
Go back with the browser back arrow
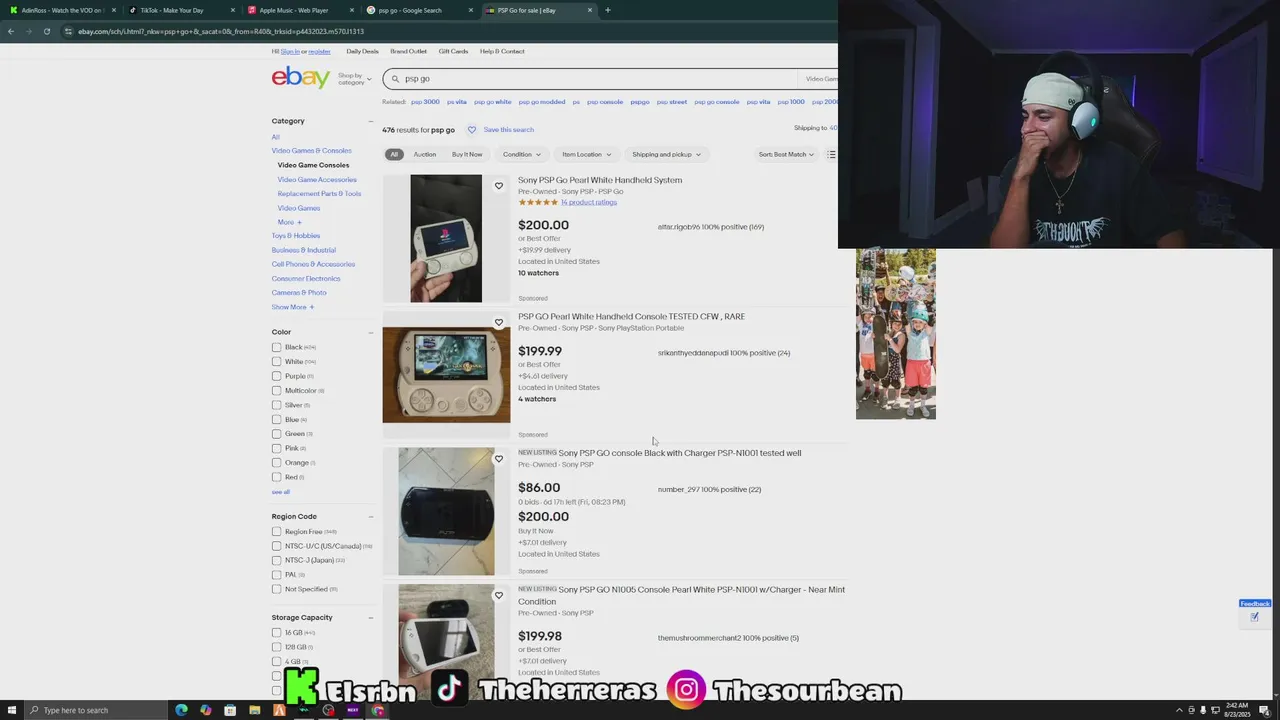(x=10, y=31)
